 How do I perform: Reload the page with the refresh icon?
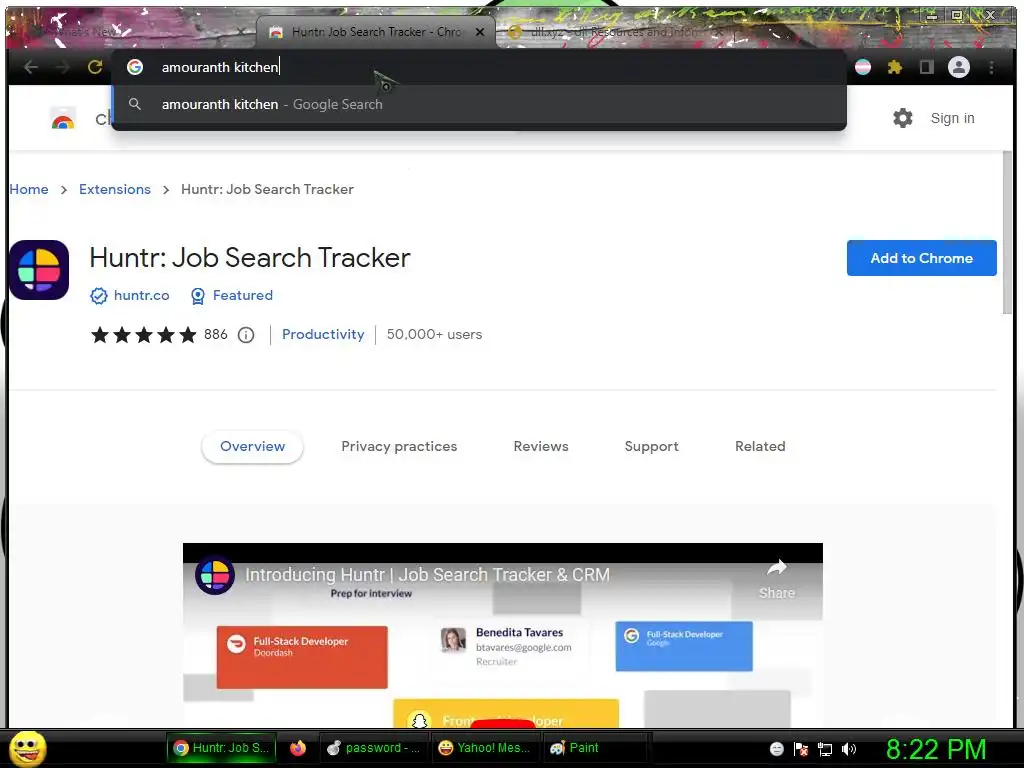[95, 67]
